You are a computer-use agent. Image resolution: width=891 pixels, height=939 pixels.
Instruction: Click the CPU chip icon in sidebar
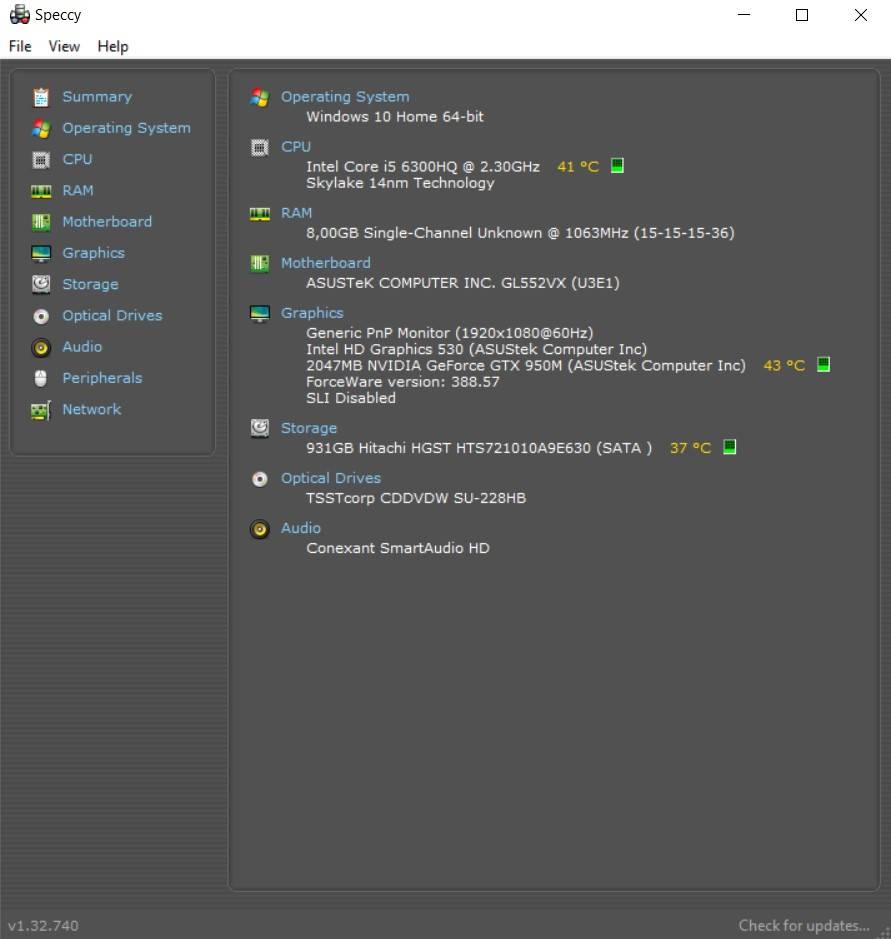[x=41, y=159]
